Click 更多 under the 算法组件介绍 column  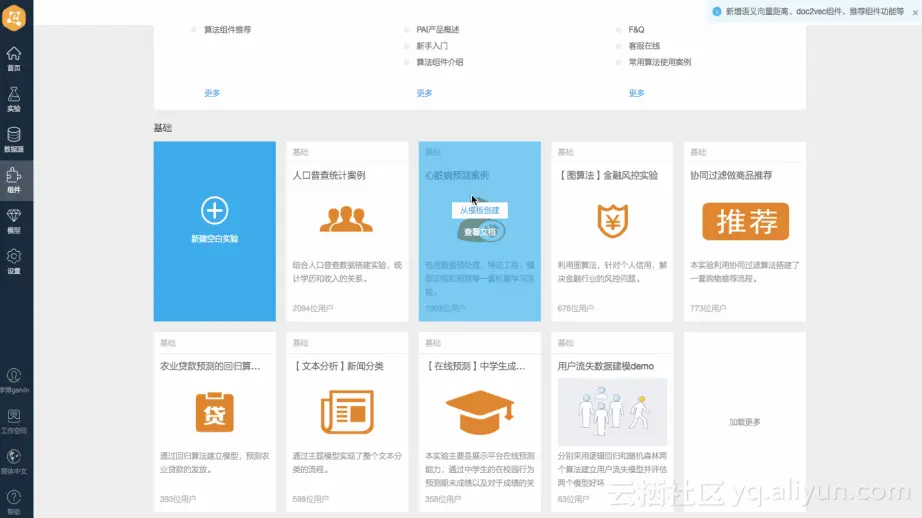pos(424,93)
